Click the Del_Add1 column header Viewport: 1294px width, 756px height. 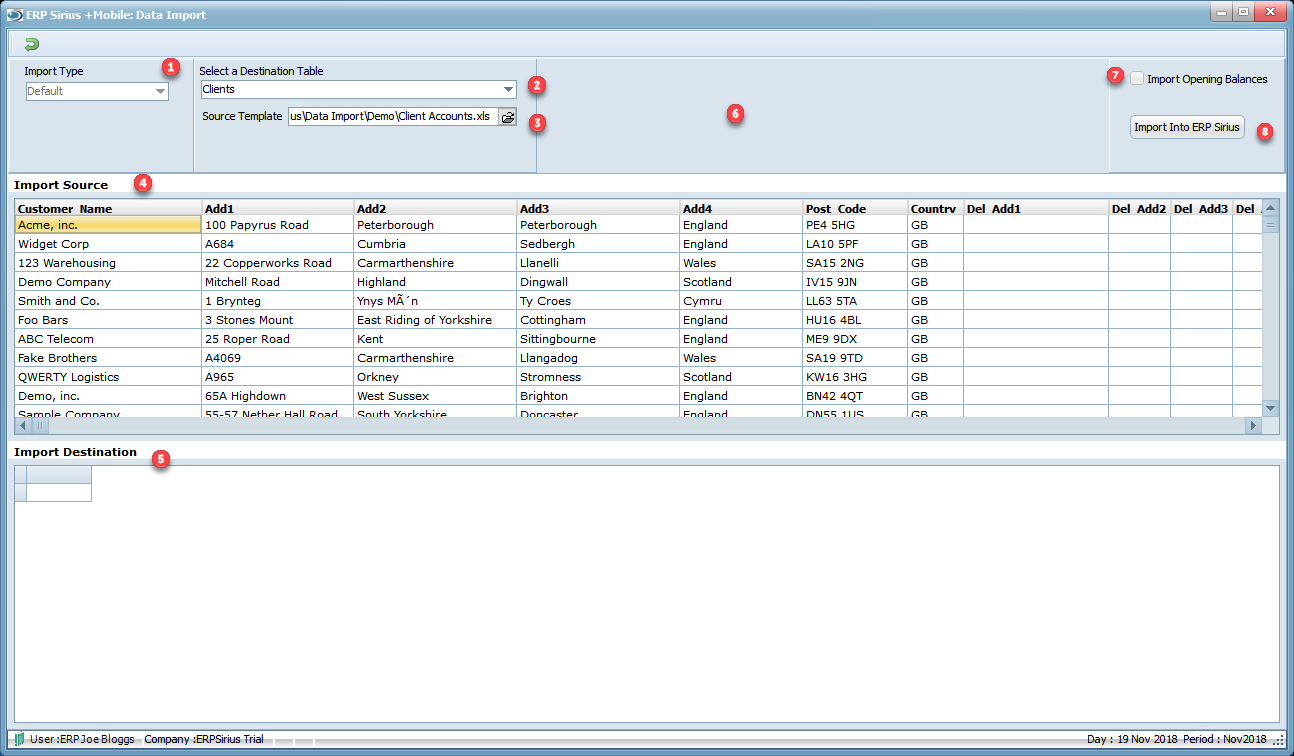tap(1035, 208)
